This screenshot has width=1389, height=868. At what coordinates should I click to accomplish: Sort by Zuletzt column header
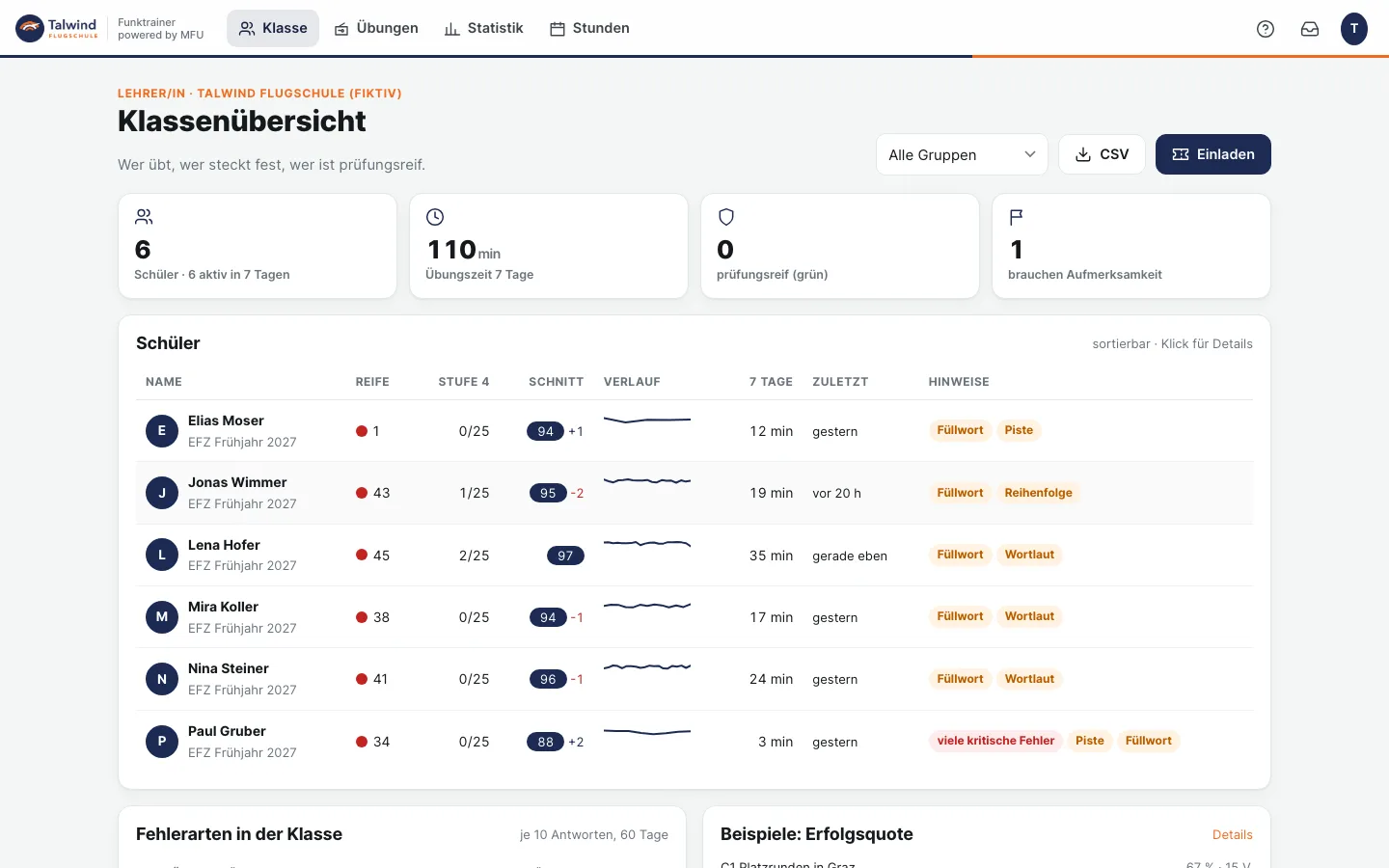pos(840,382)
